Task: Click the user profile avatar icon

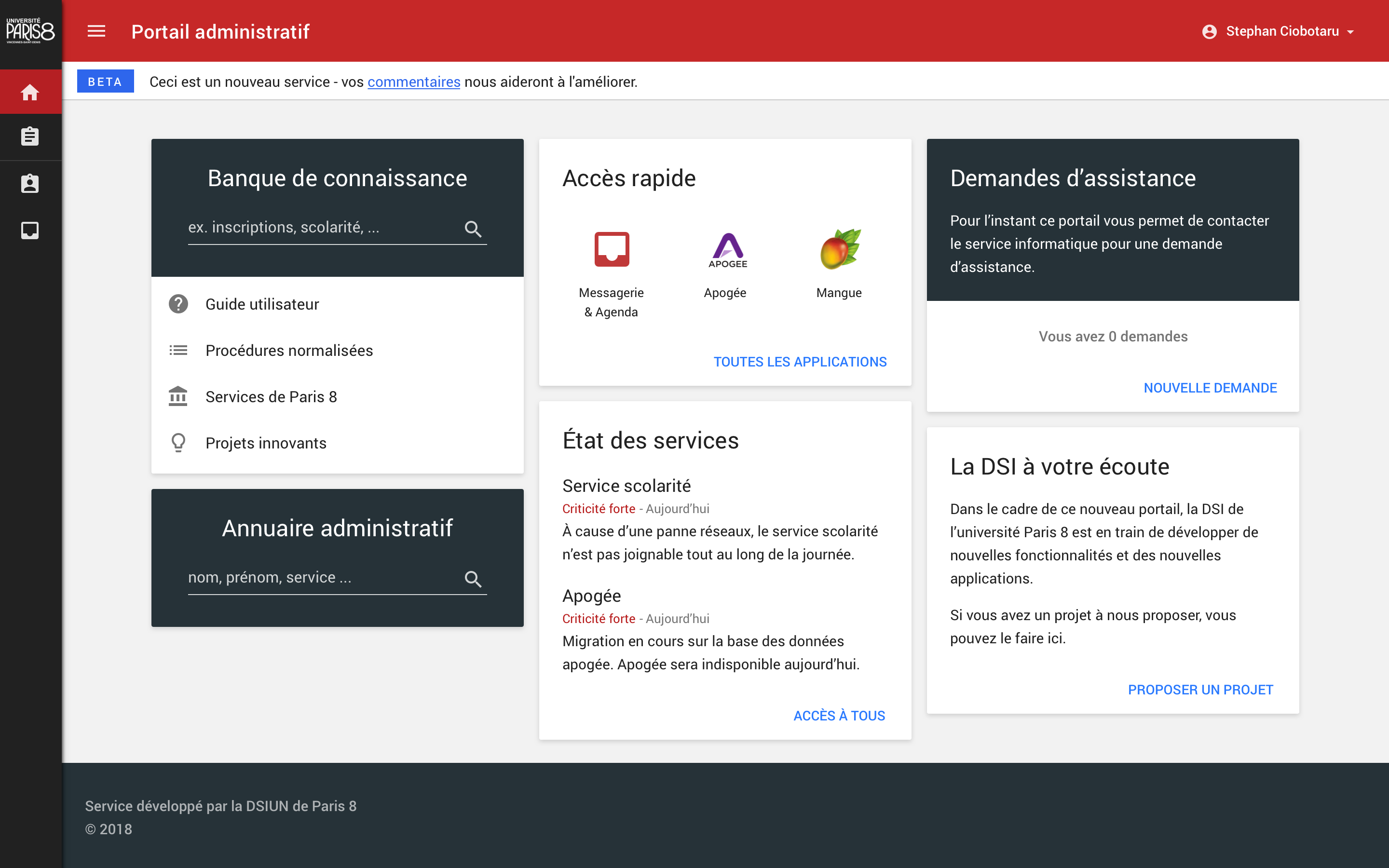Action: tap(1211, 31)
